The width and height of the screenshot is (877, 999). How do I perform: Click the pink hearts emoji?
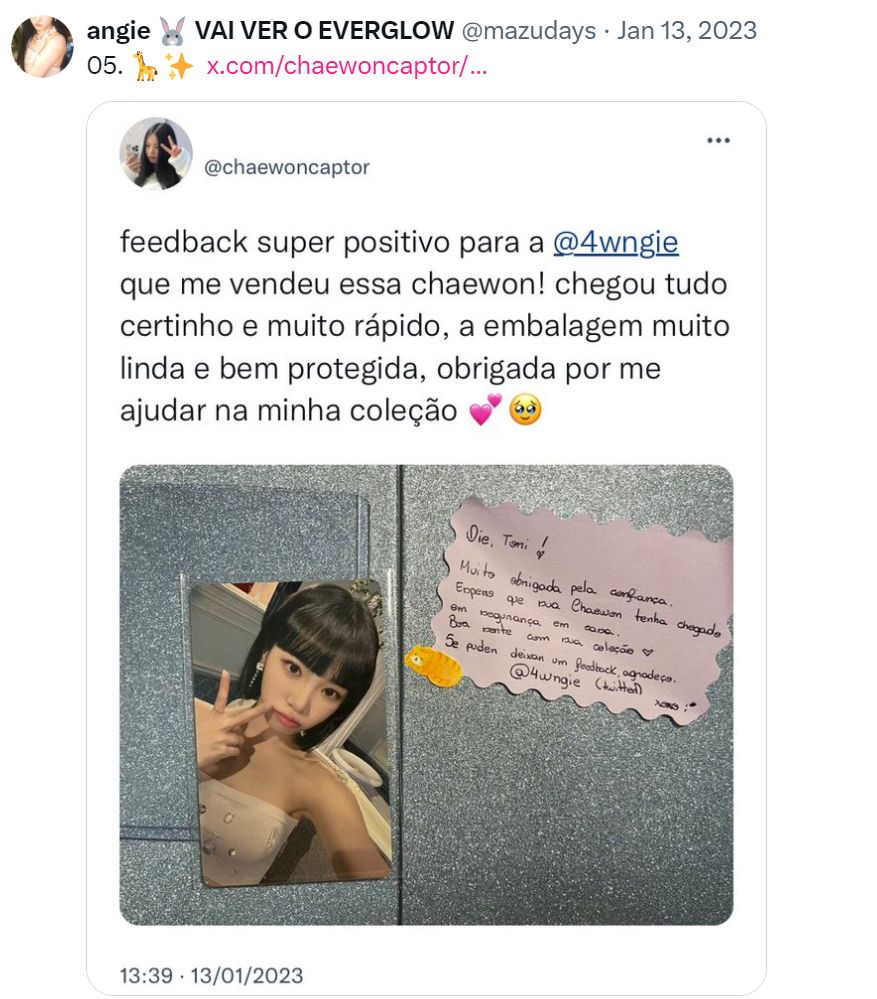pyautogui.click(x=485, y=410)
